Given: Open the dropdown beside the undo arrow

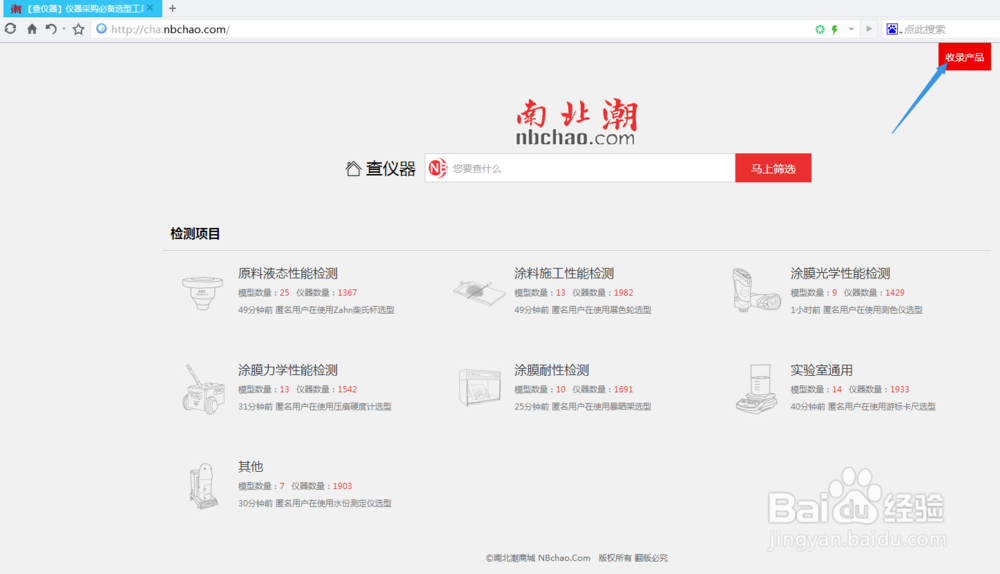Looking at the screenshot, I should (x=64, y=29).
